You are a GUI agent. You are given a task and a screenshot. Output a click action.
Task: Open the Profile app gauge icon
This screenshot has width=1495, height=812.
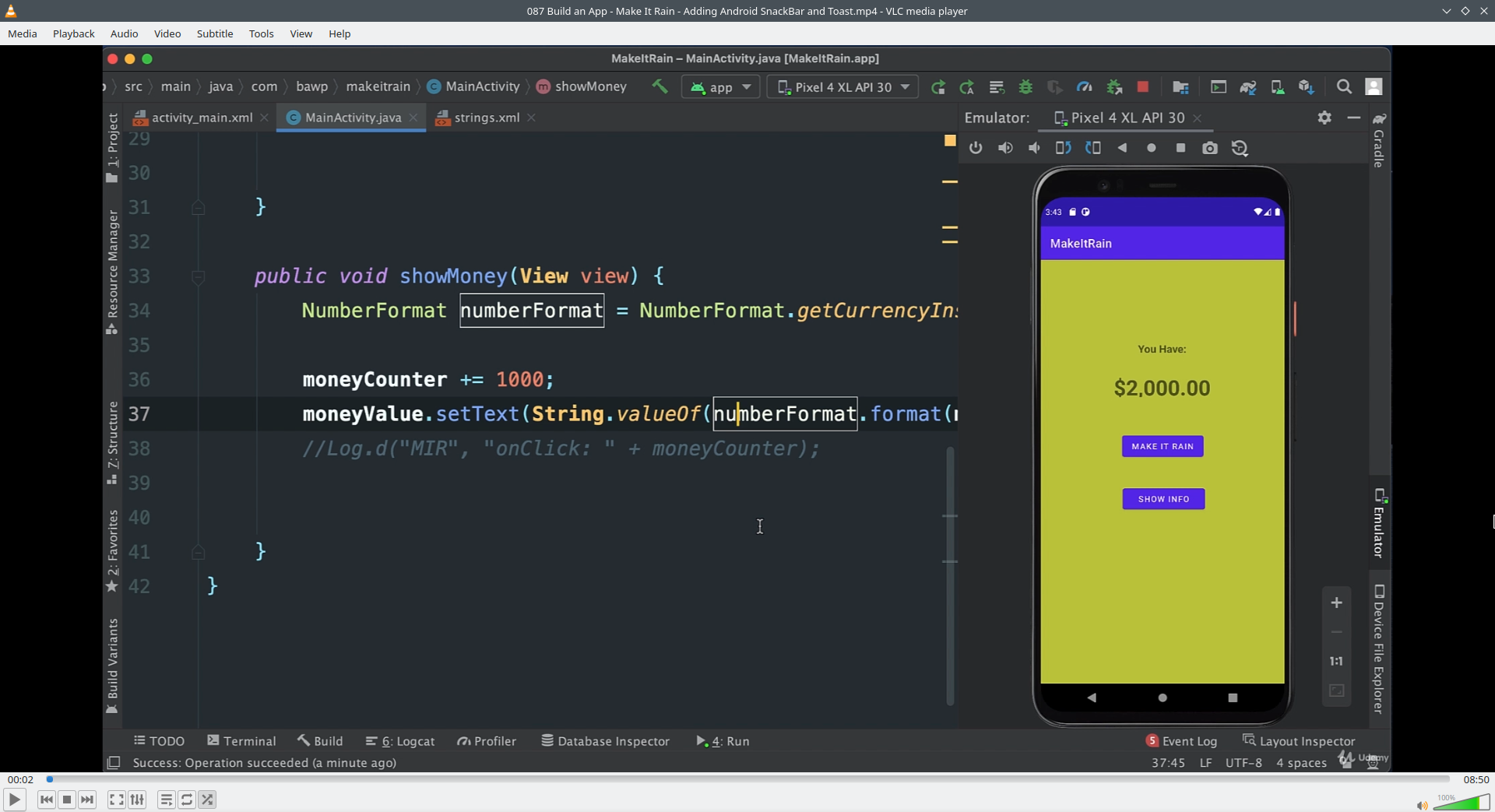coord(1084,87)
